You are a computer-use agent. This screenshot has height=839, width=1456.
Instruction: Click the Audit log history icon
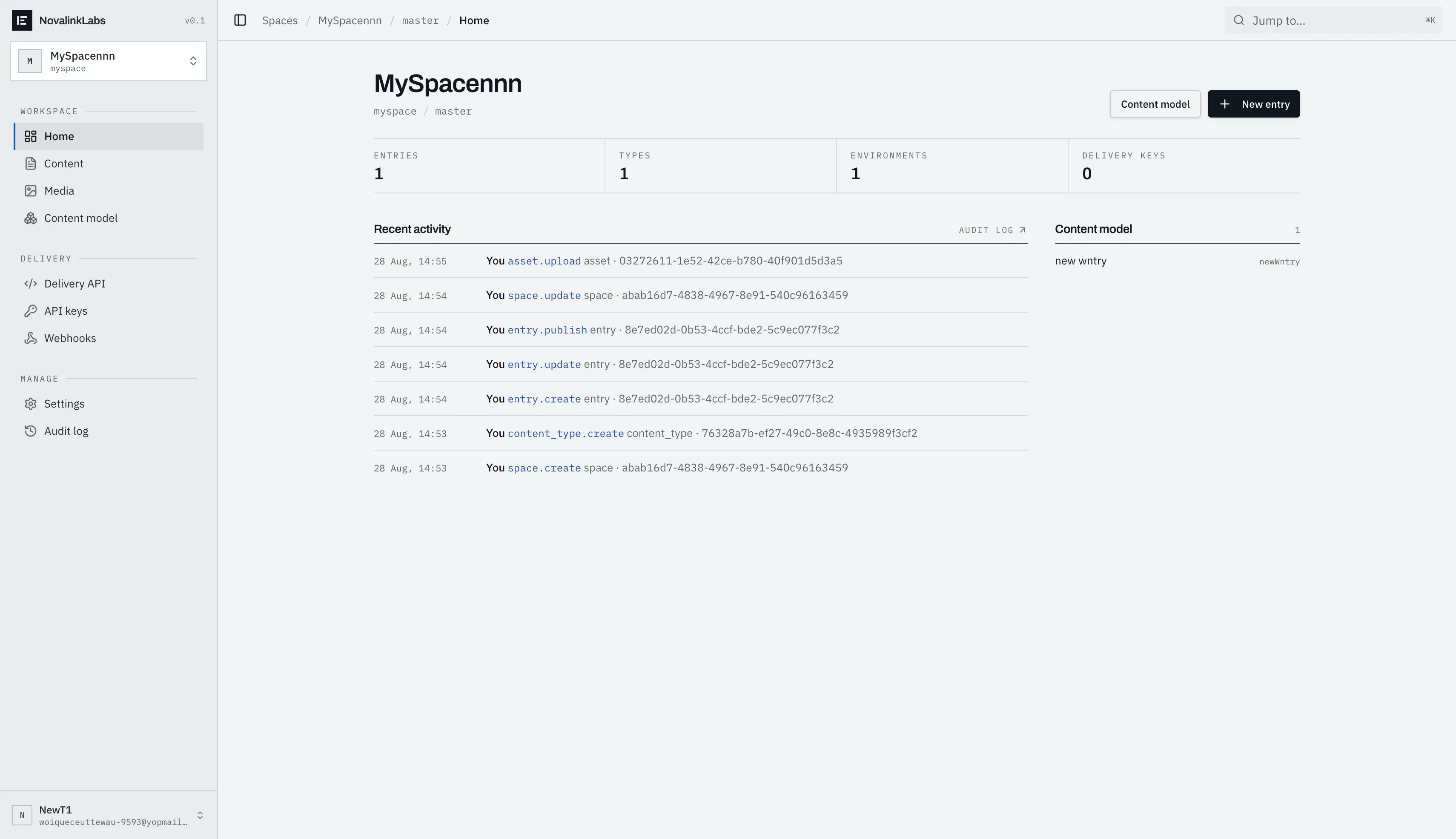click(31, 431)
